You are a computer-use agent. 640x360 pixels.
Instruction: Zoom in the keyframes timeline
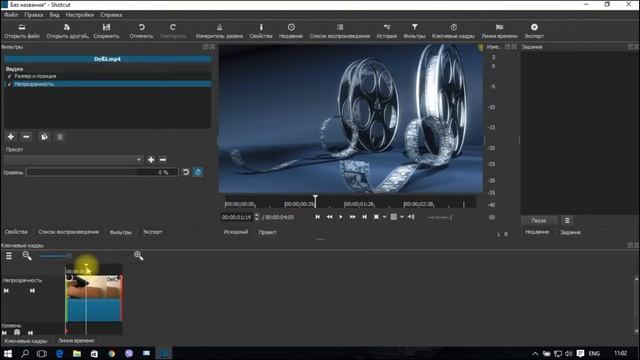pyautogui.click(x=138, y=256)
